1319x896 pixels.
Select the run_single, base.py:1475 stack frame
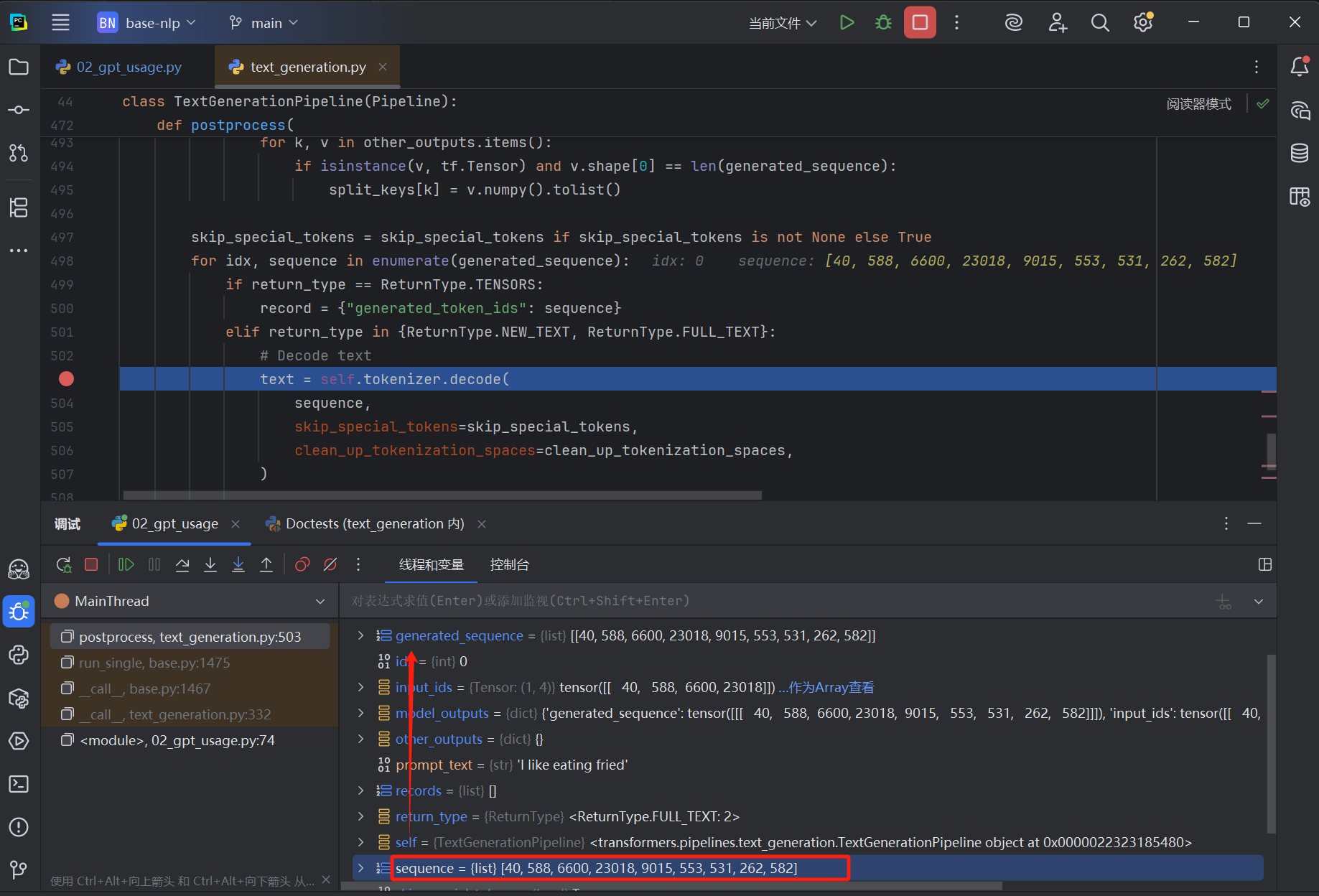[154, 663]
